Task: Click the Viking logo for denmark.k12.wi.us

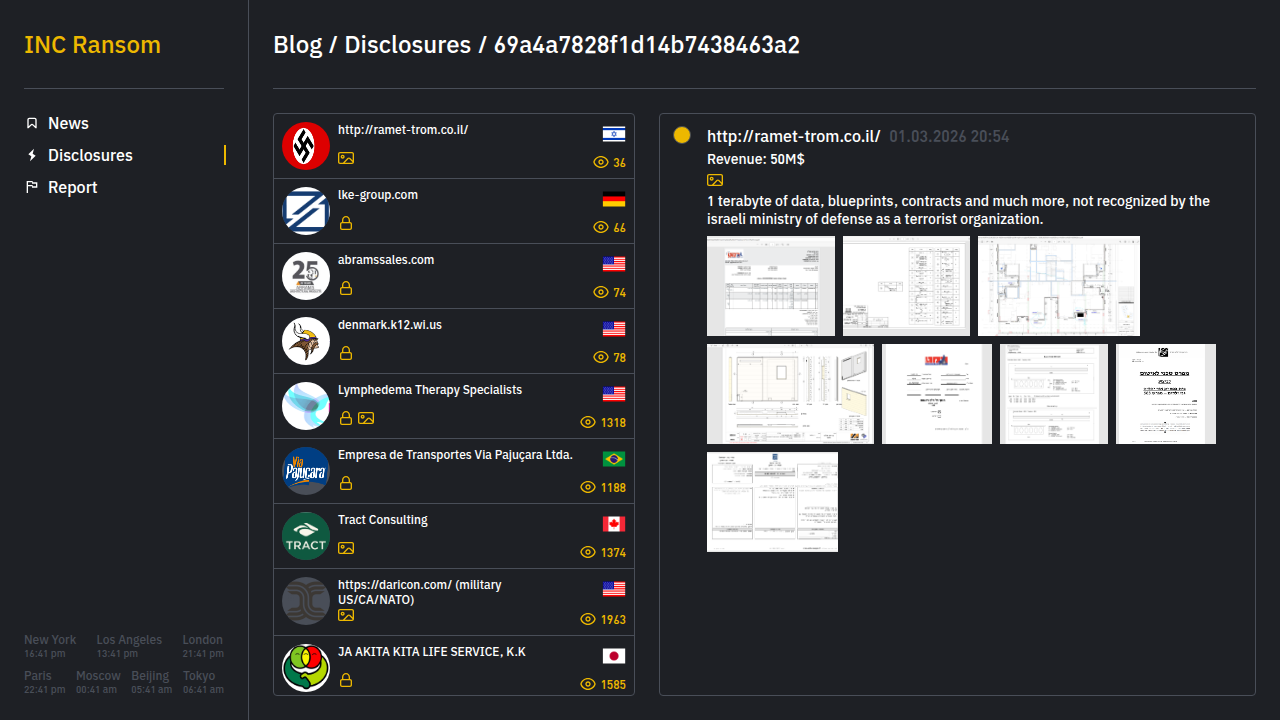Action: click(306, 341)
